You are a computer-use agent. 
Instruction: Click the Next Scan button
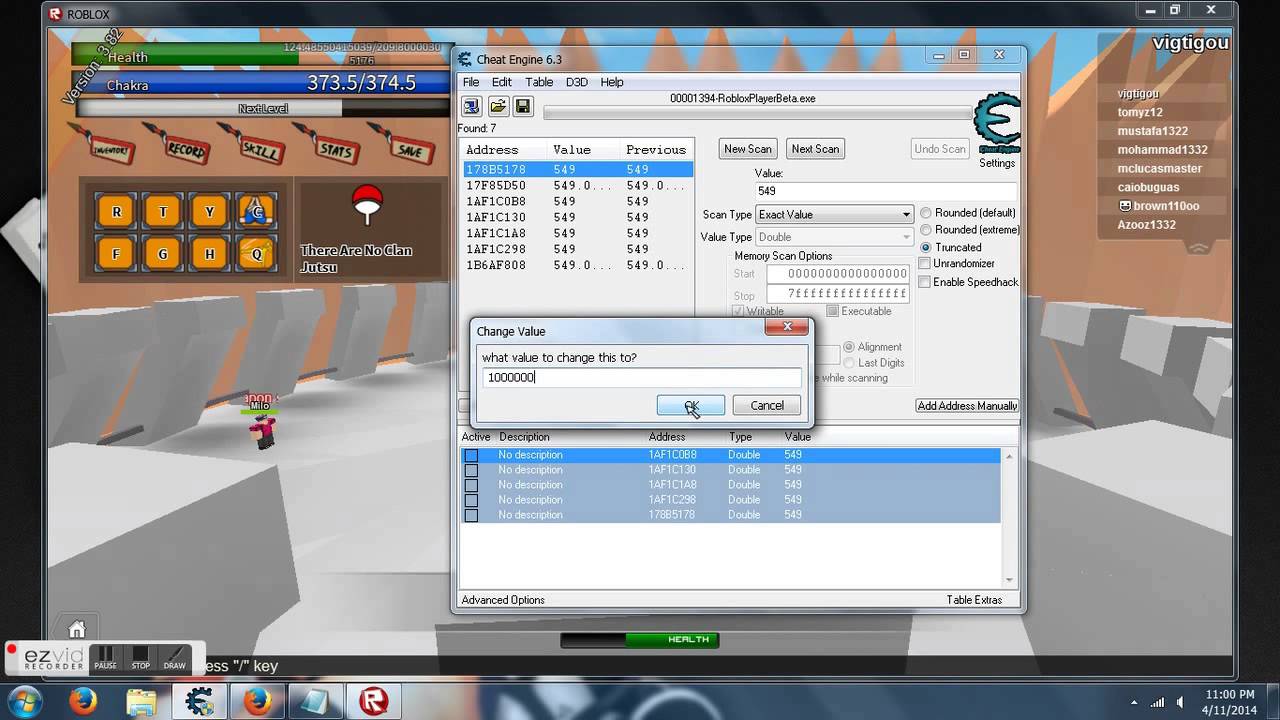coord(815,149)
